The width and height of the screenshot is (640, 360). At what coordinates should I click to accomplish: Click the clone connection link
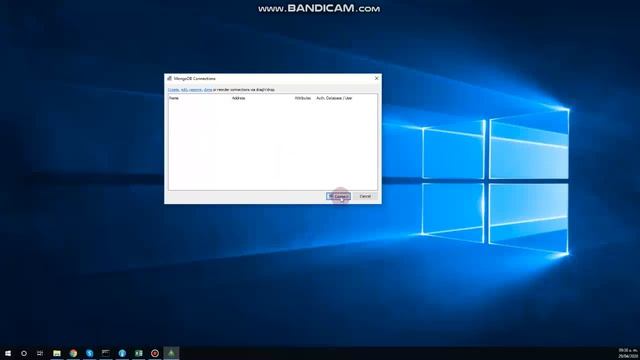pyautogui.click(x=208, y=89)
